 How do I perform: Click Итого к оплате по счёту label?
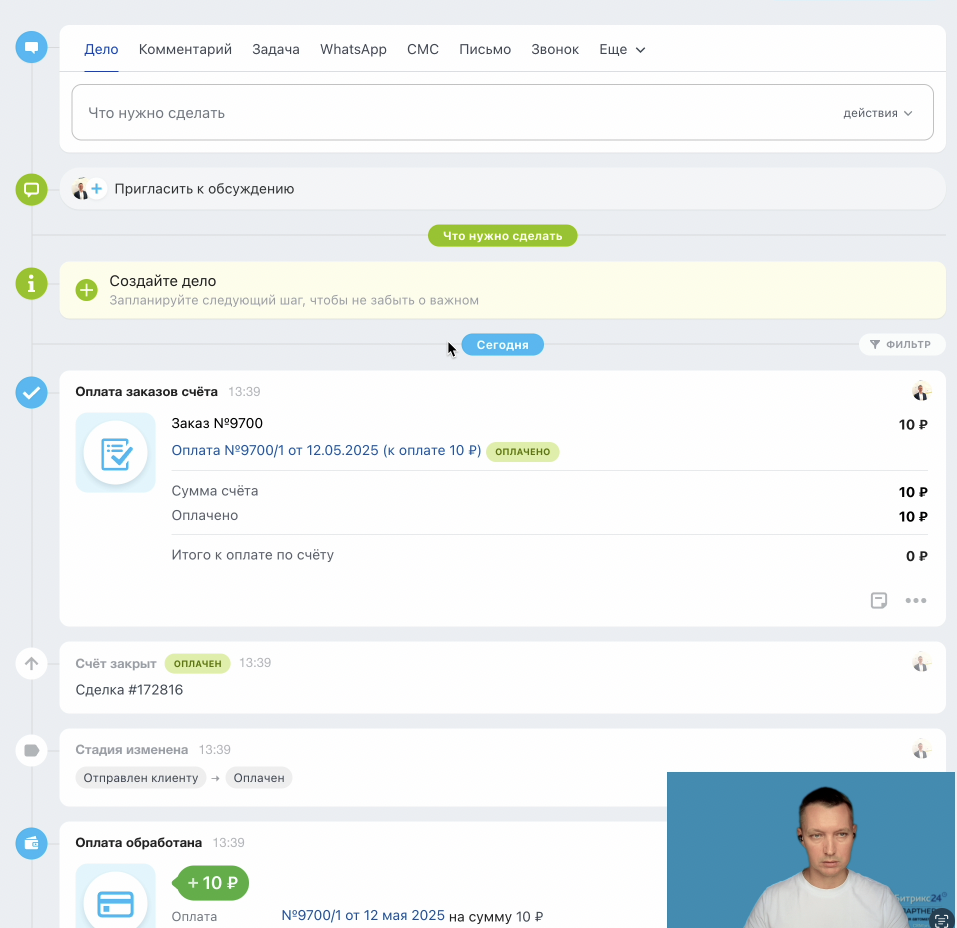click(252, 555)
